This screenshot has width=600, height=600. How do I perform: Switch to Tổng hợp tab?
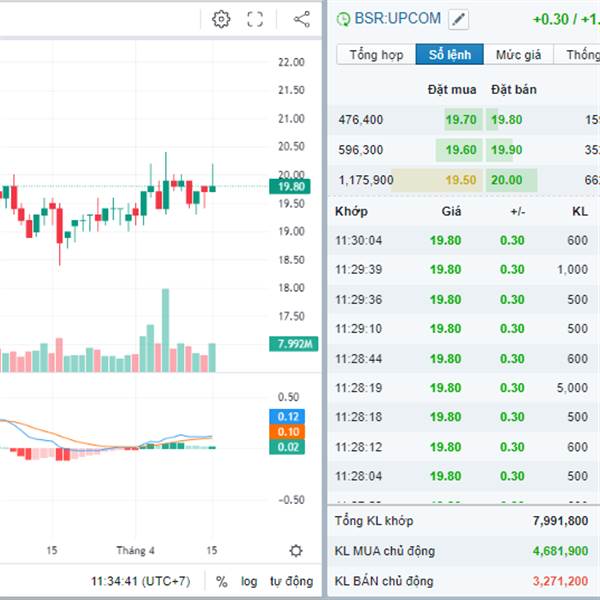coord(376,55)
